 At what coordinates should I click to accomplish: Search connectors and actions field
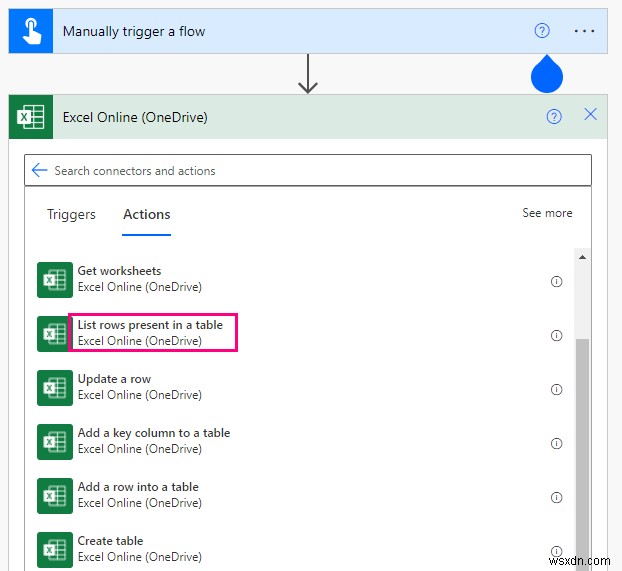click(x=308, y=171)
